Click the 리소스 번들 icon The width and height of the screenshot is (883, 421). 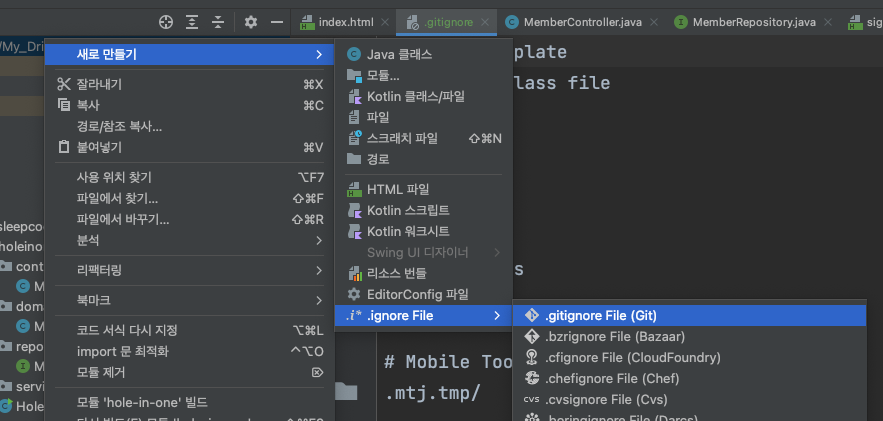pyautogui.click(x=354, y=274)
